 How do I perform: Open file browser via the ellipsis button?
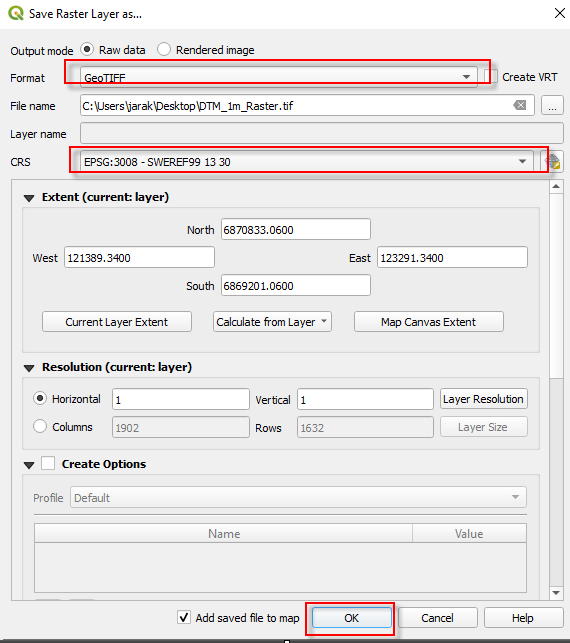[x=552, y=105]
